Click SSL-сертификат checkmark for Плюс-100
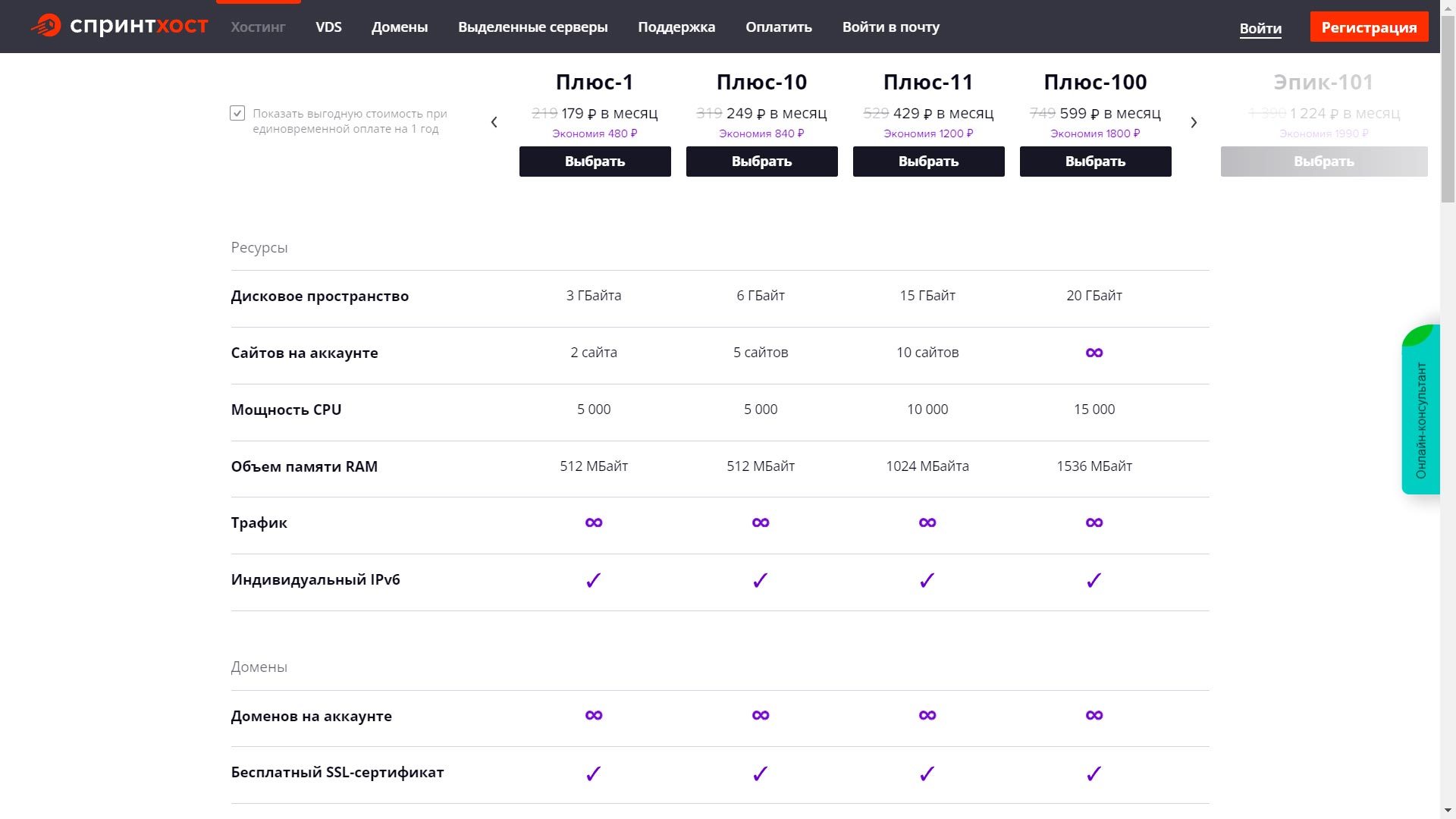1456x819 pixels. pyautogui.click(x=1094, y=773)
